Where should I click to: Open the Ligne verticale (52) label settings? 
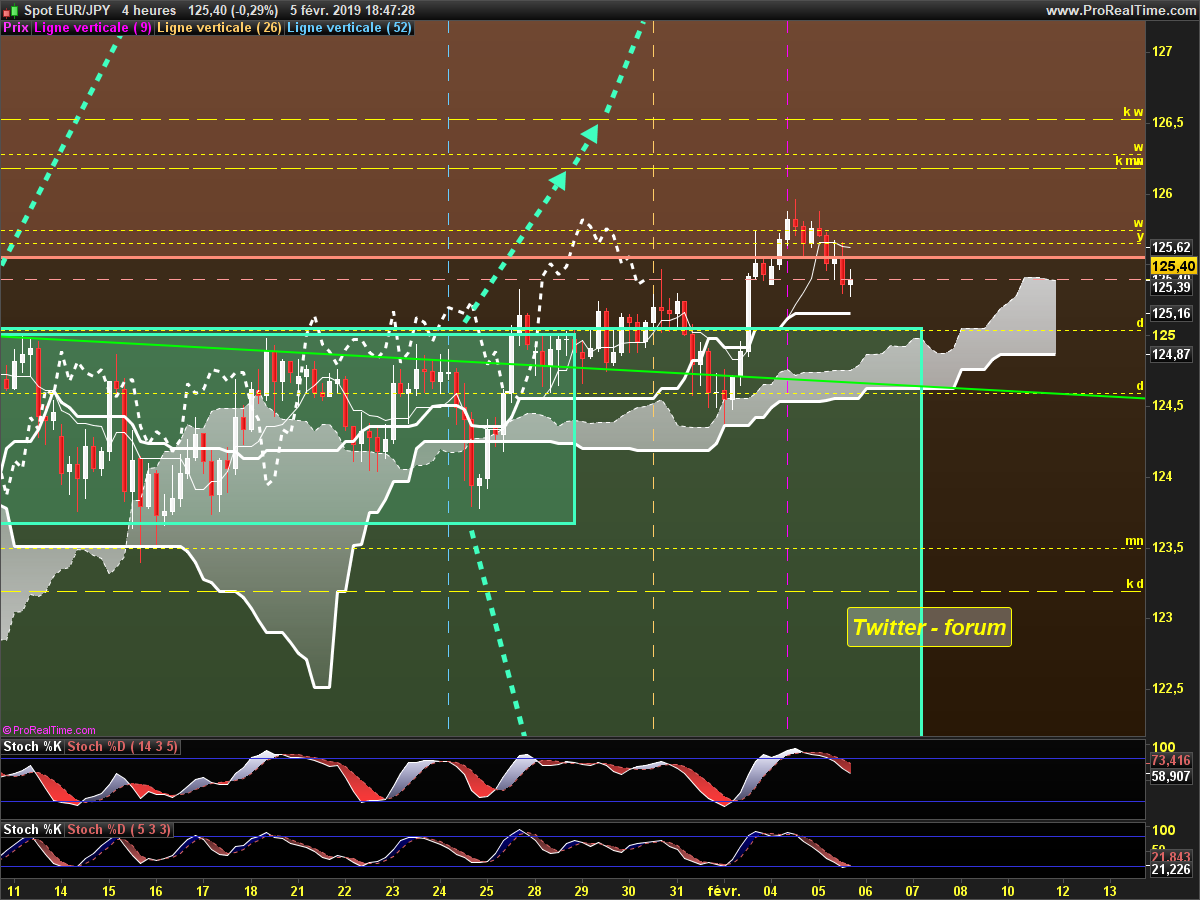[x=349, y=28]
